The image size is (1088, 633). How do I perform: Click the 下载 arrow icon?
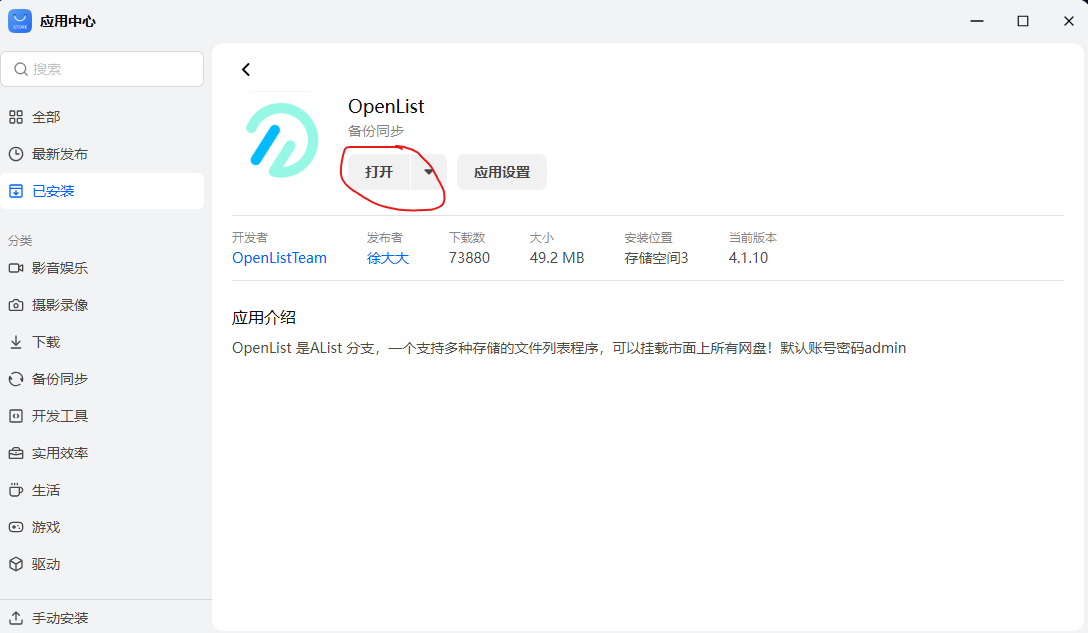coord(16,341)
